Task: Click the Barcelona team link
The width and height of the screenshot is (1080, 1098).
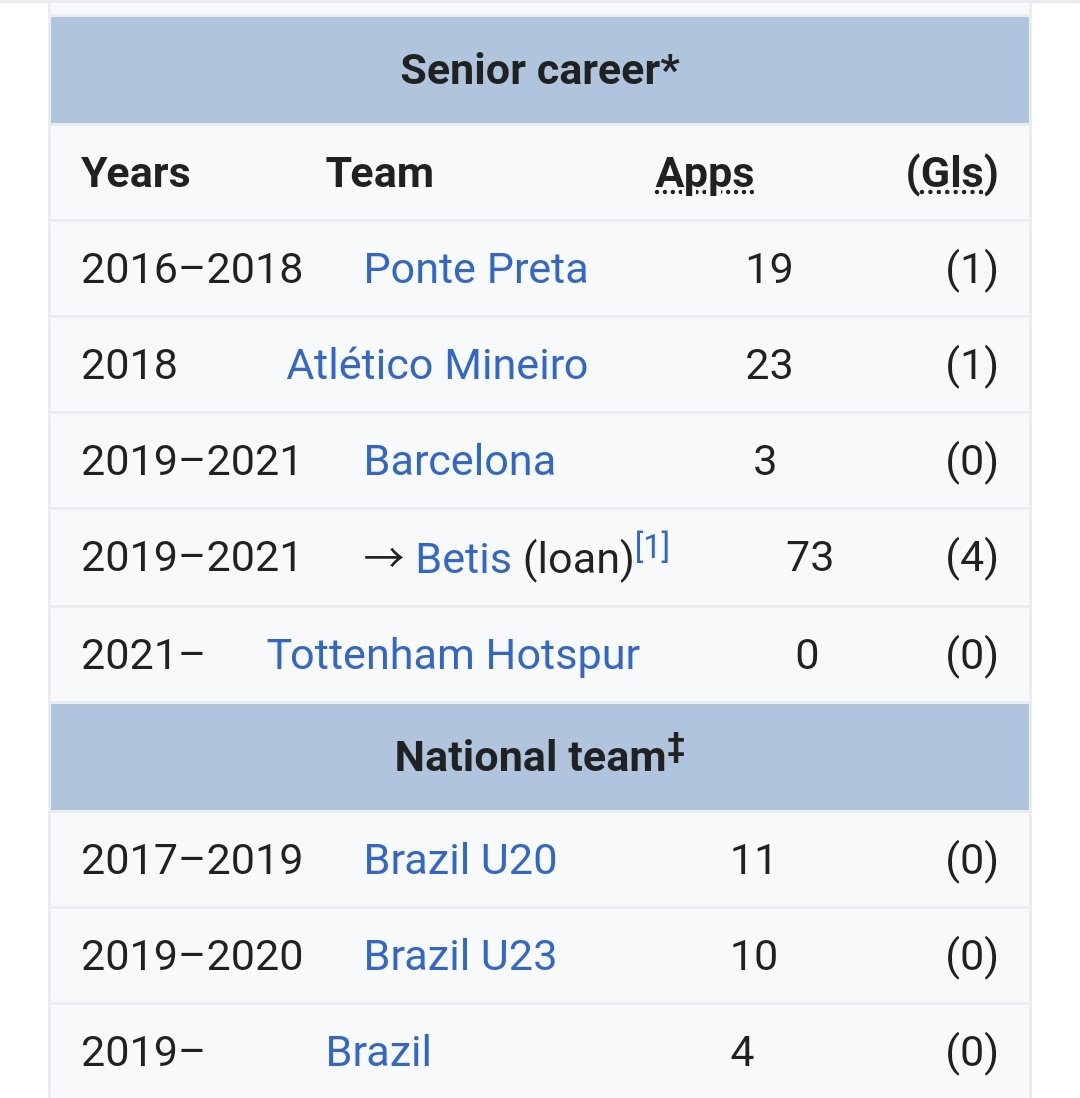Action: tap(459, 461)
